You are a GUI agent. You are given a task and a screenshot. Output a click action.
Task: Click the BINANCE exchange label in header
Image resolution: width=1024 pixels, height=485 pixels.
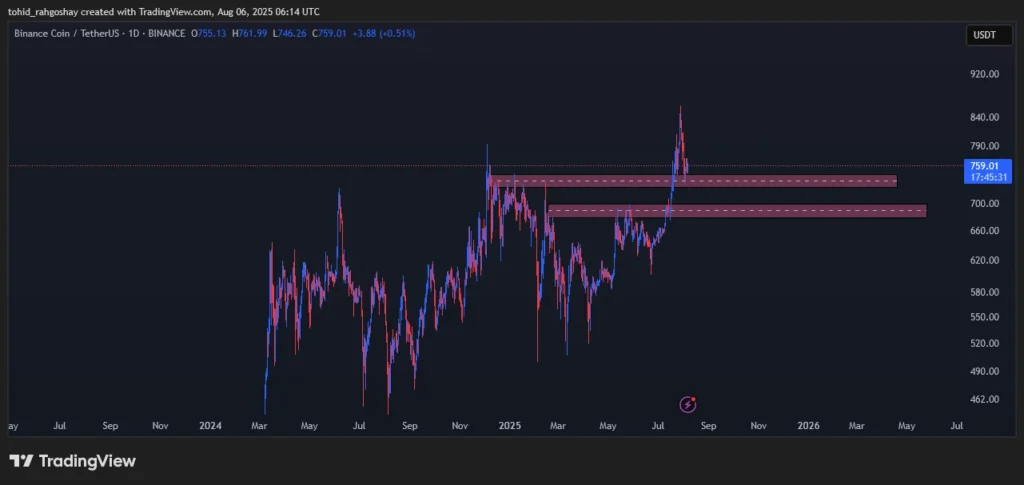tap(167, 33)
